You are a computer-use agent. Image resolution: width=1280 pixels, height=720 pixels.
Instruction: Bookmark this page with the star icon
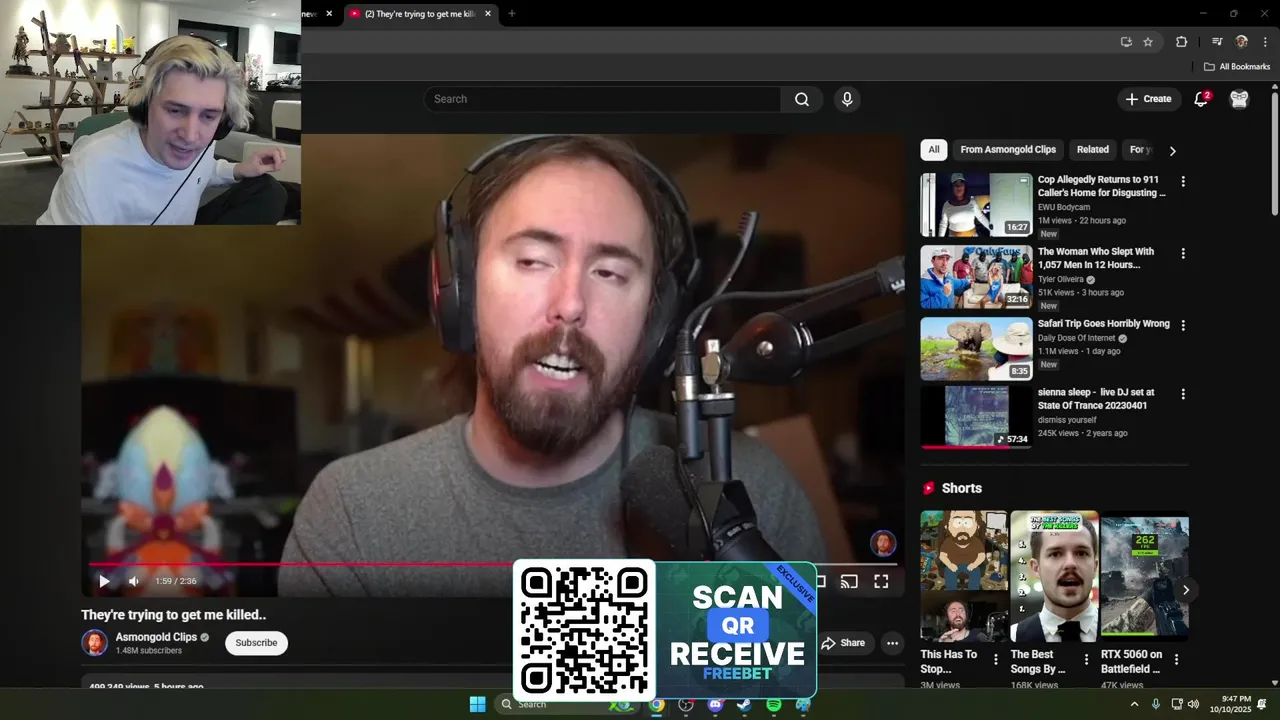(x=1148, y=42)
